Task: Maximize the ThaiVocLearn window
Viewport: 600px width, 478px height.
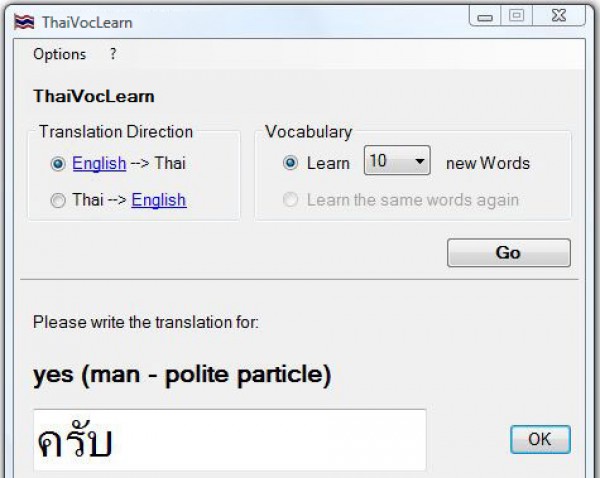Action: (516, 16)
